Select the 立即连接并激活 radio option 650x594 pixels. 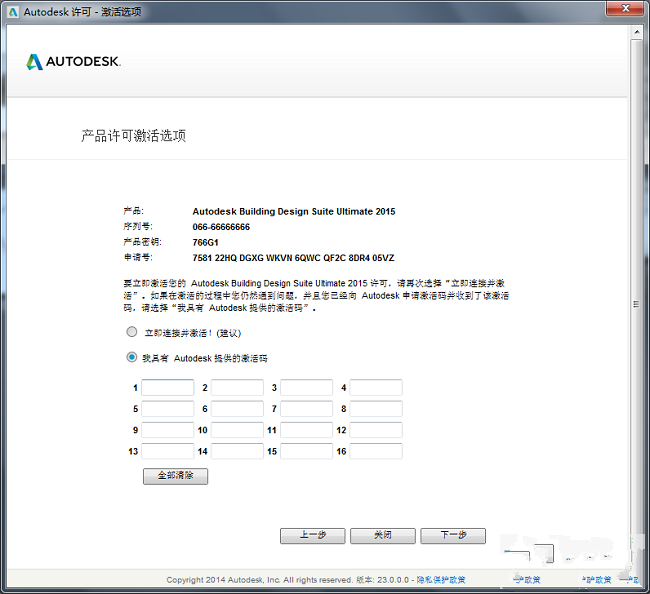(132, 332)
